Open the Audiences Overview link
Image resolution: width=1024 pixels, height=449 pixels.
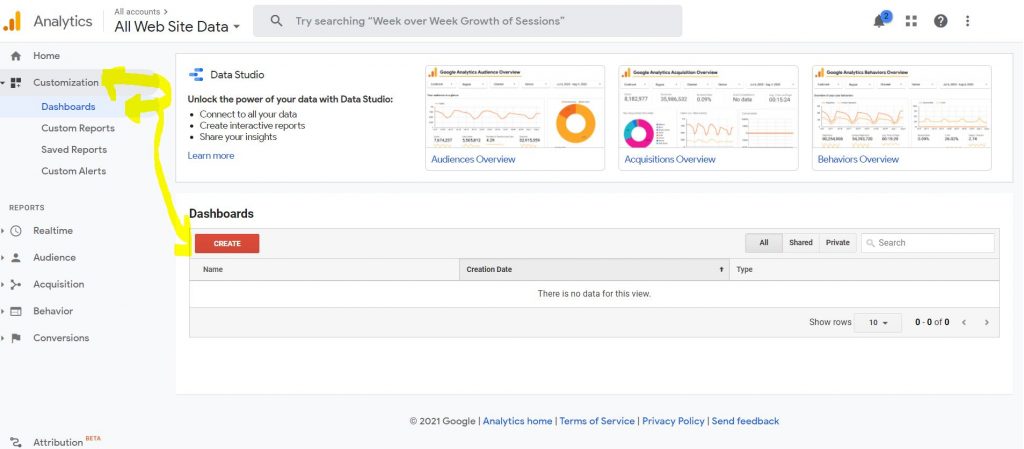pos(473,159)
